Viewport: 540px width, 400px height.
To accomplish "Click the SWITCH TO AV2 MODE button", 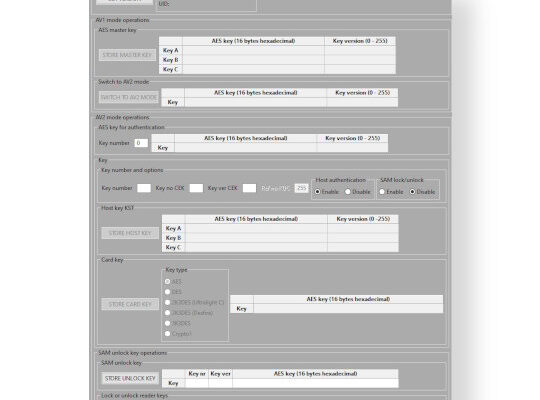I will (129, 98).
